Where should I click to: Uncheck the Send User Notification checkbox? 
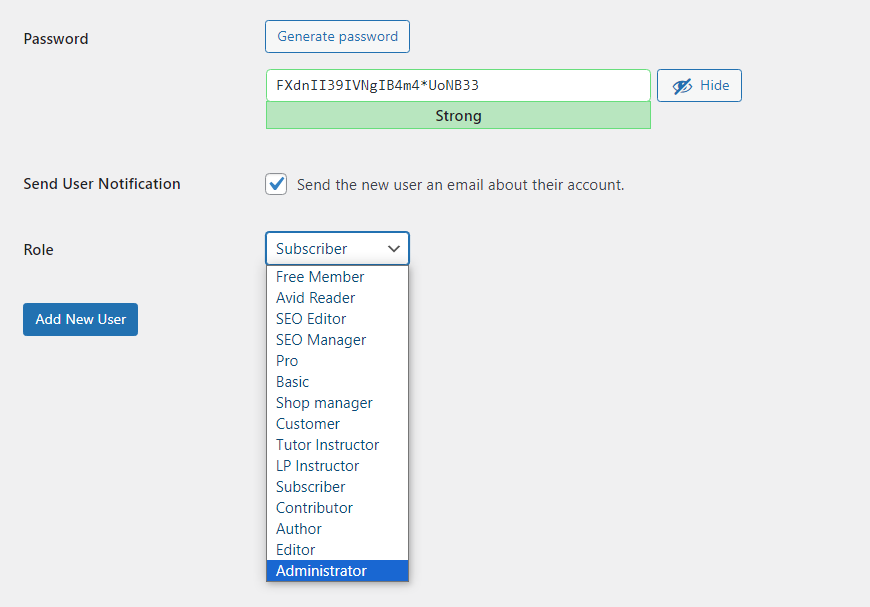click(x=276, y=184)
